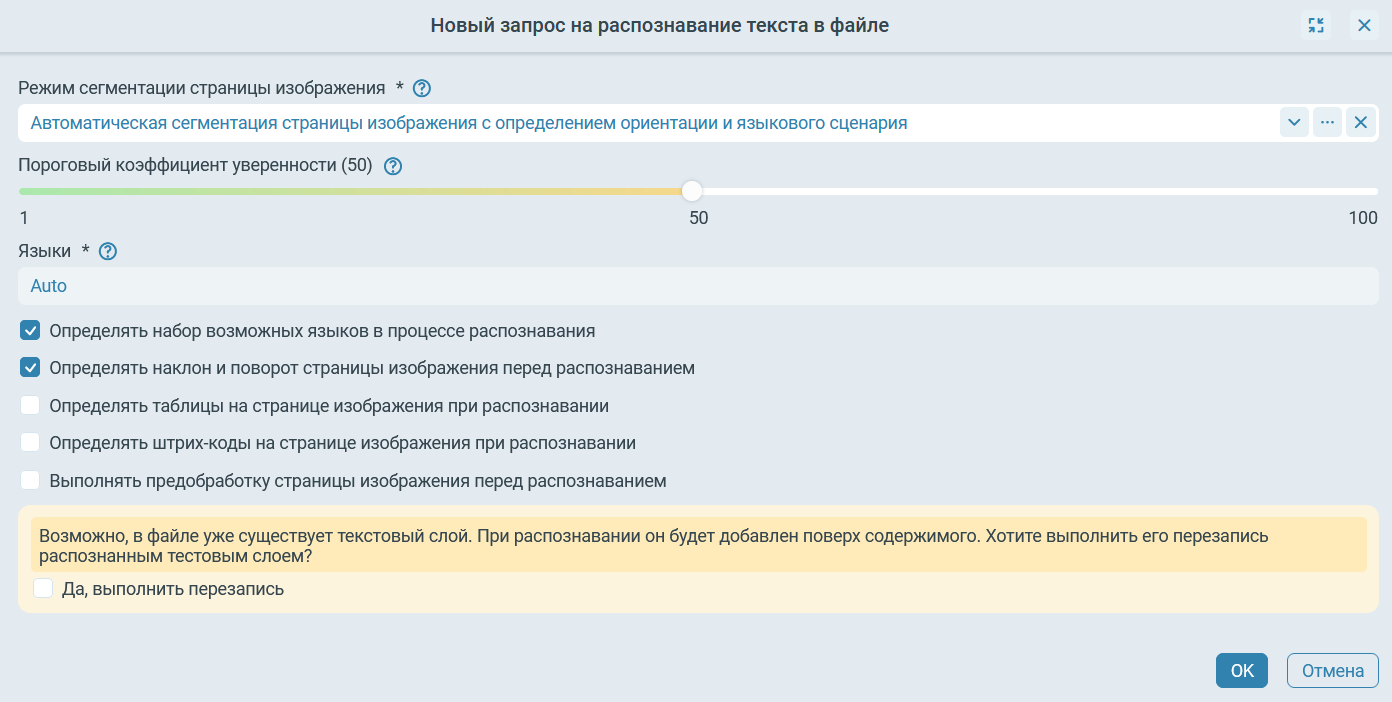Open ellipsis selector in segmentation mode field

coord(1327,123)
